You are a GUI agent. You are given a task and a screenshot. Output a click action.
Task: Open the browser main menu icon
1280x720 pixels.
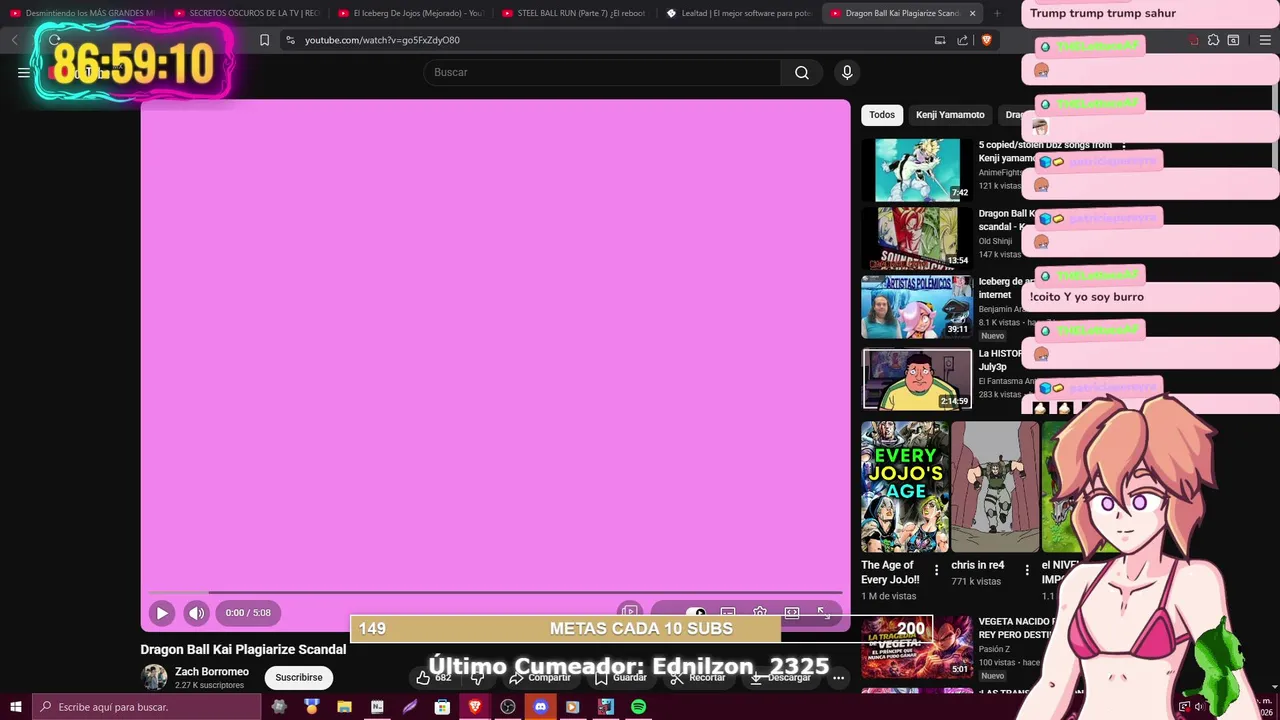(1265, 40)
